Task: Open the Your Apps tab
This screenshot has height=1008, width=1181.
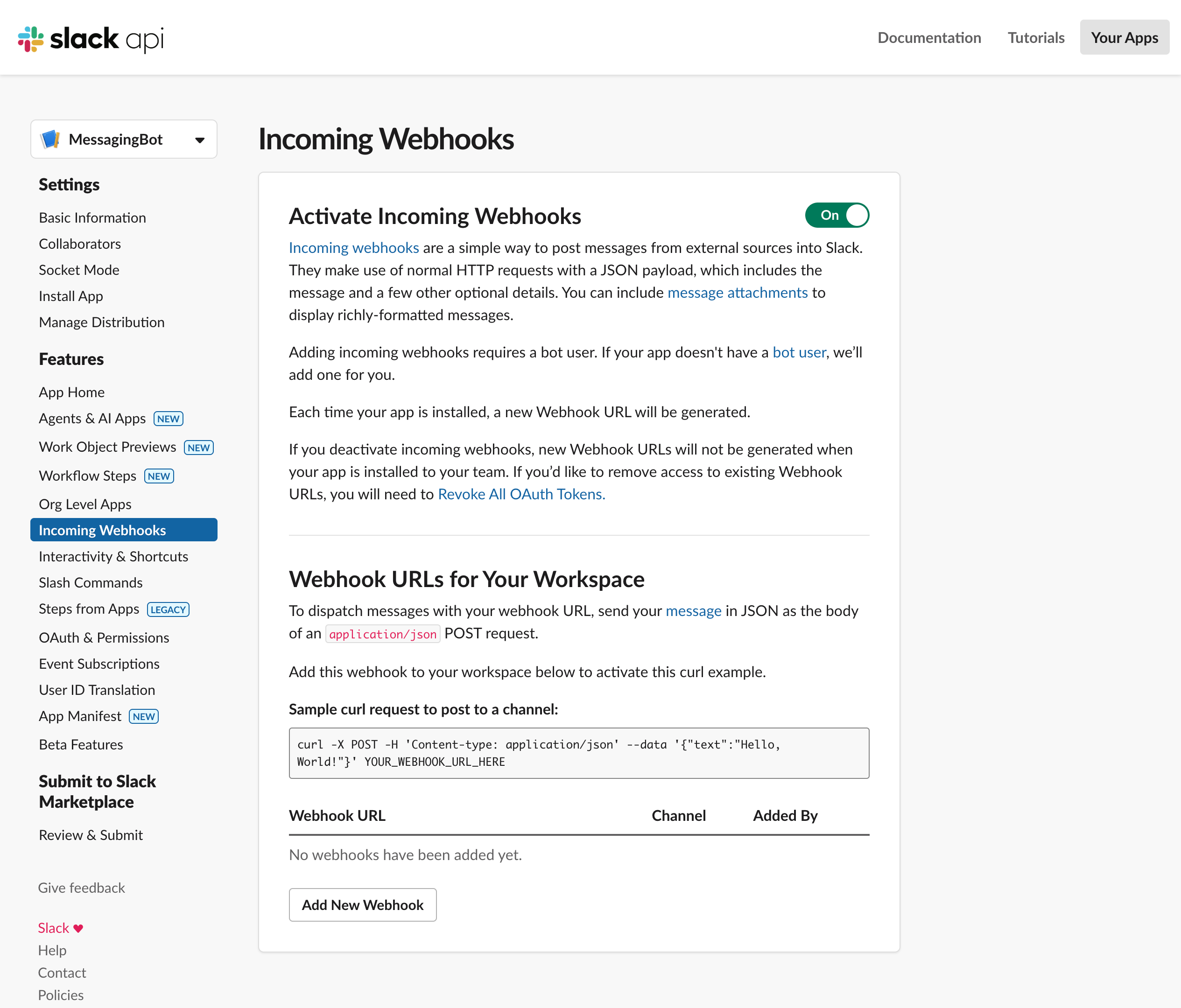Action: 1124,38
